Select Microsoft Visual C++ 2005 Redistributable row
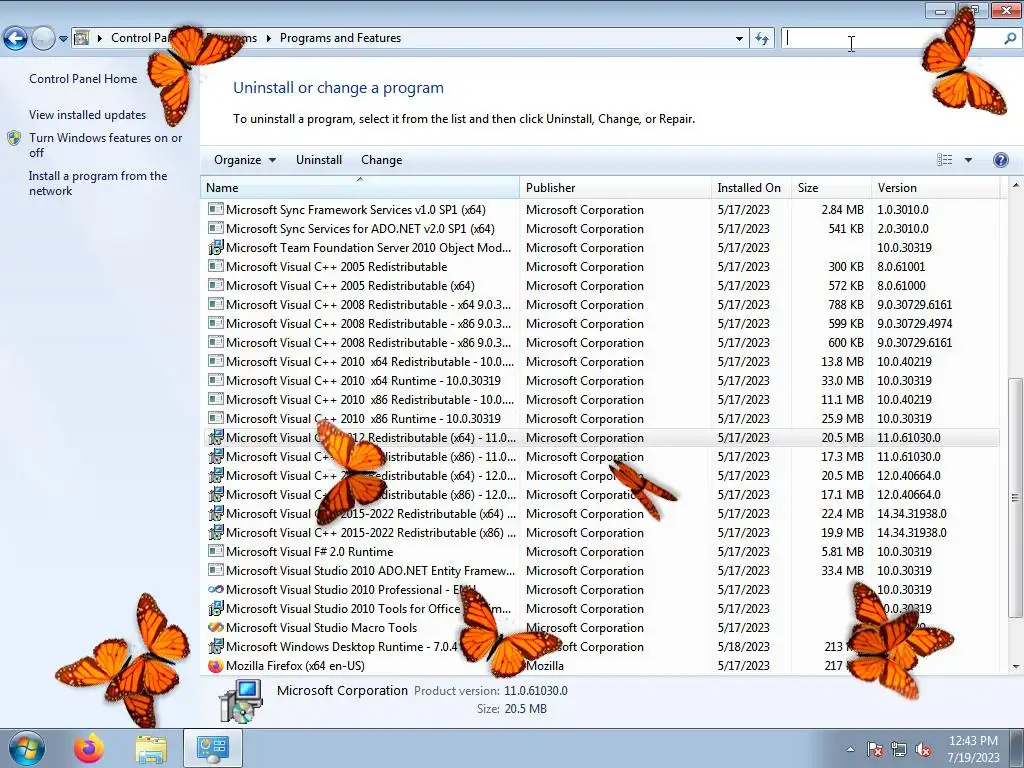The width and height of the screenshot is (1024, 768). tap(600, 267)
